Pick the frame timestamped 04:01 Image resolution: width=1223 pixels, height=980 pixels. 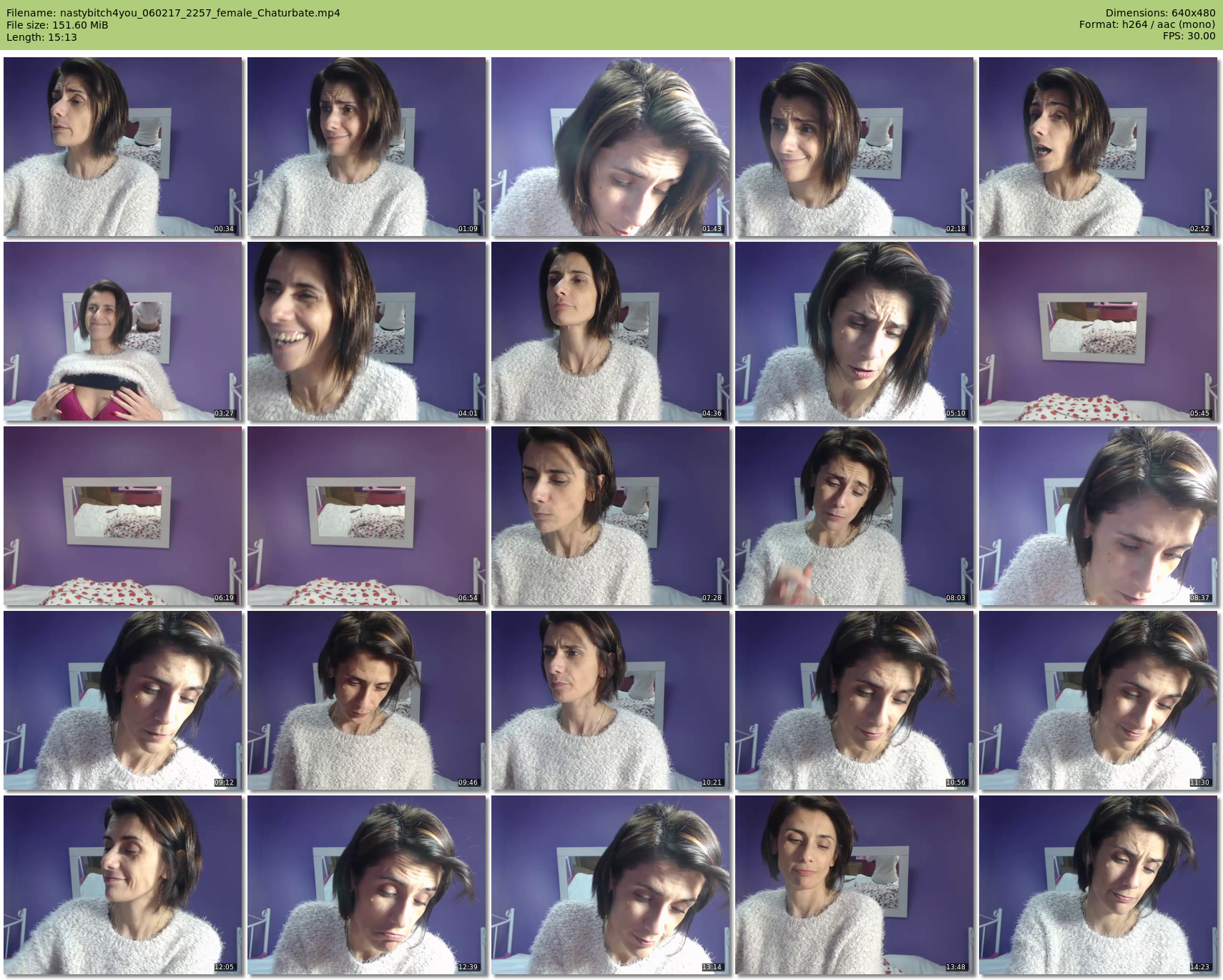[366, 331]
